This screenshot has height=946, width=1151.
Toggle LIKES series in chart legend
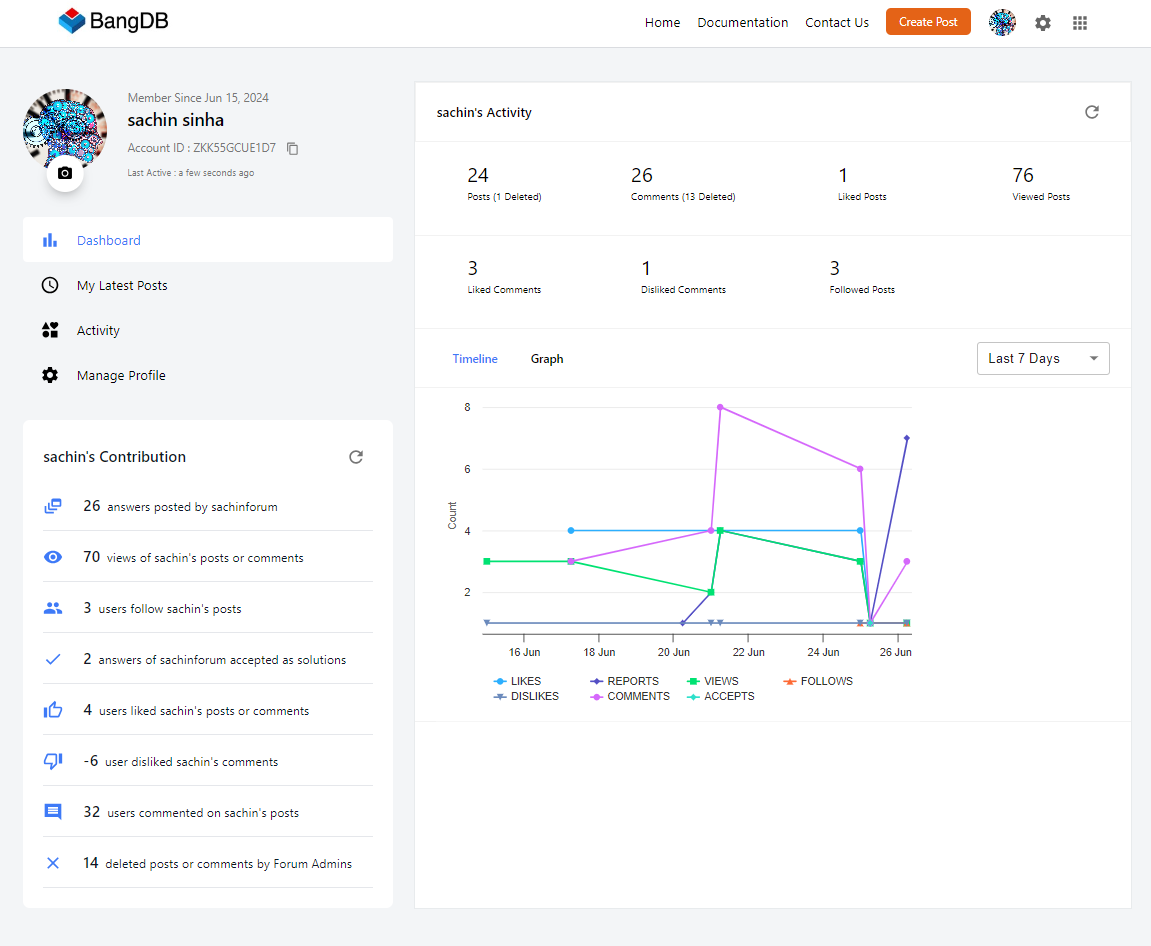coord(518,681)
